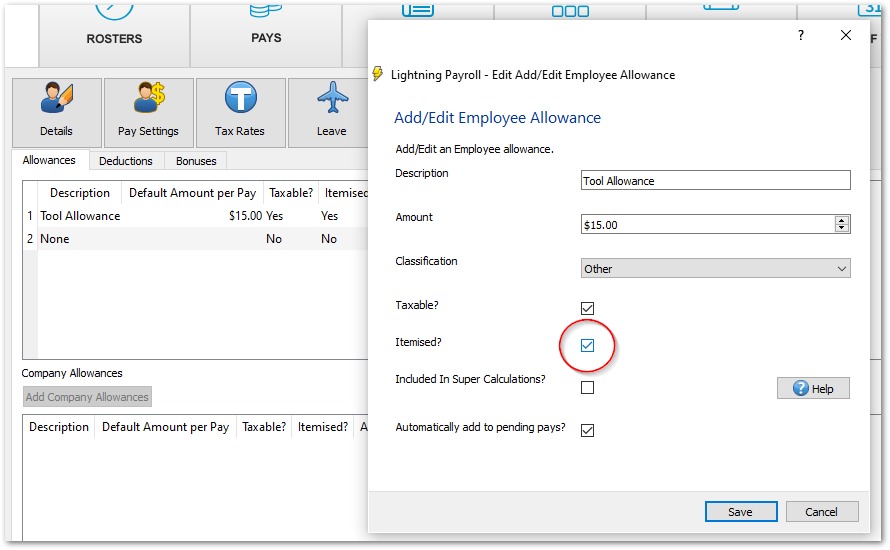Select the None allowance row
Screen dimensions: 890x550
coord(196,238)
